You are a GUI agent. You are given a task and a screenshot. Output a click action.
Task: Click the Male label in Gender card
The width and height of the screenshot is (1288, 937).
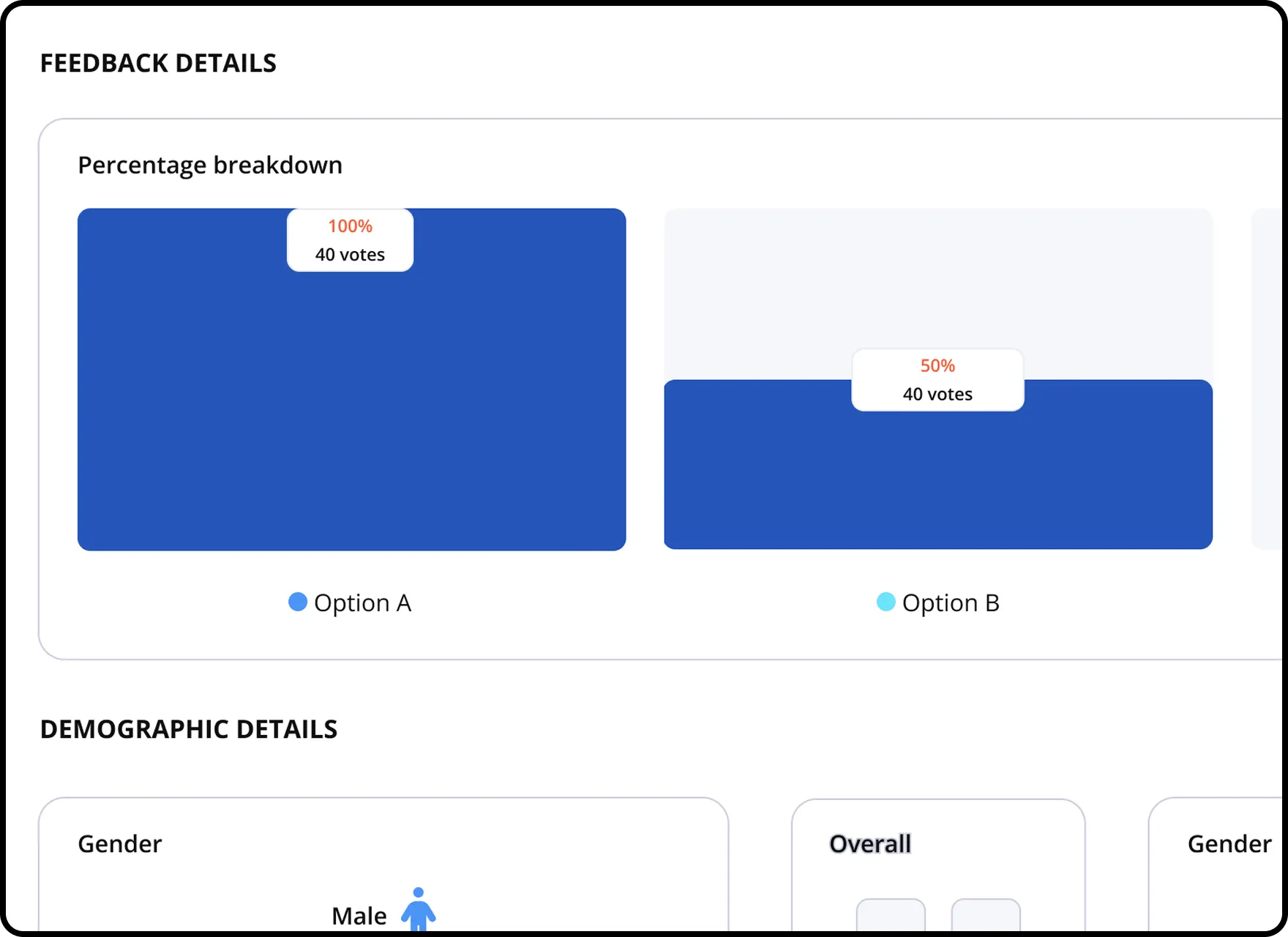(359, 916)
